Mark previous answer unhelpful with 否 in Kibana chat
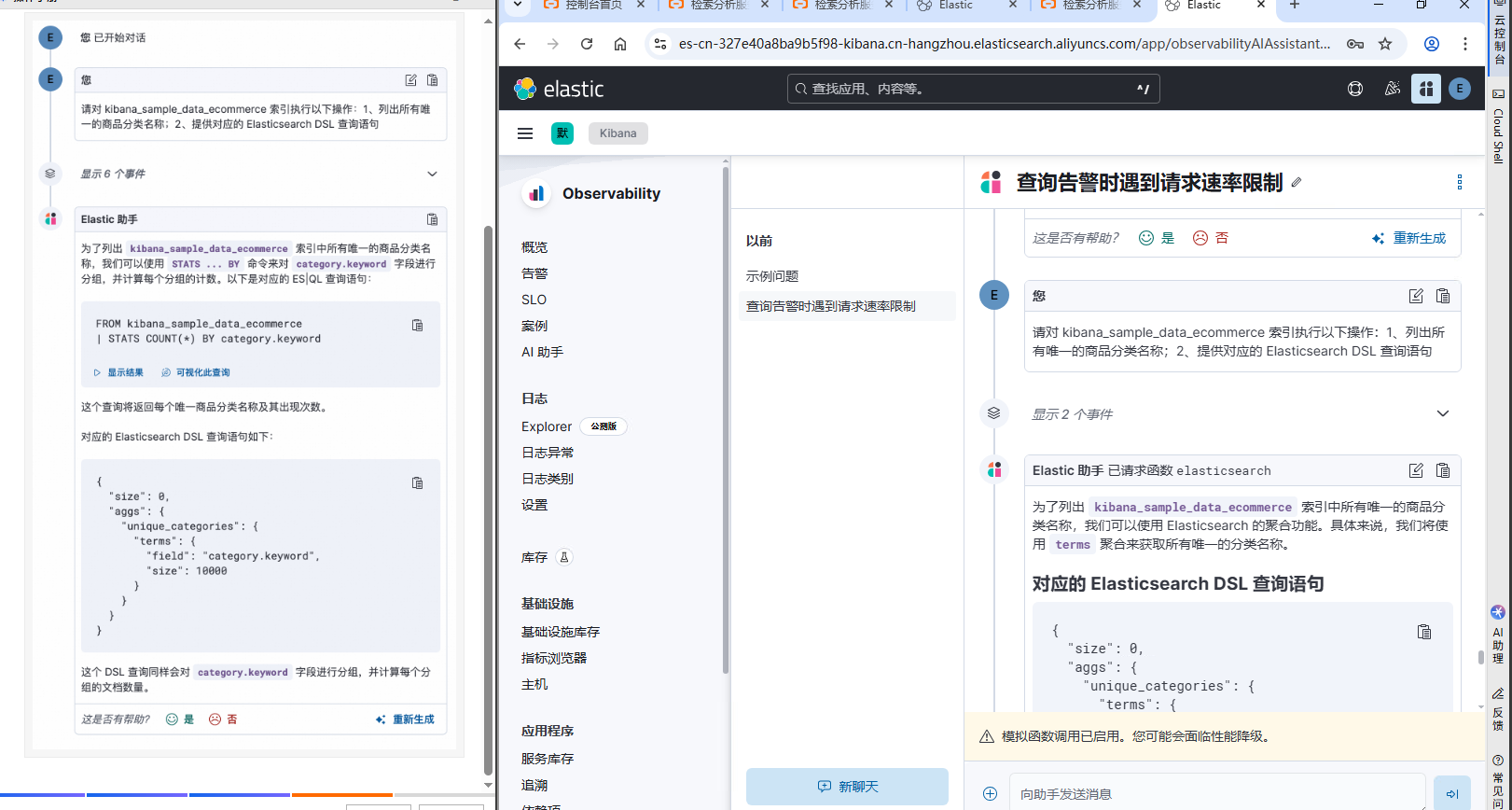 pos(1211,238)
